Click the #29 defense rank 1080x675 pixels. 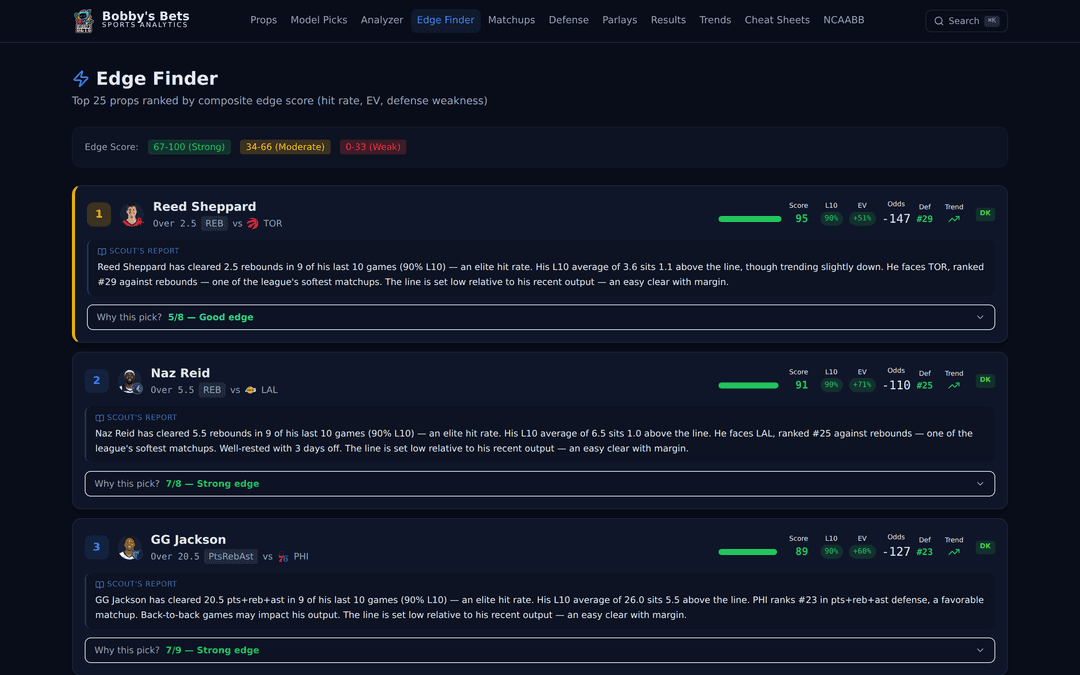pos(924,219)
